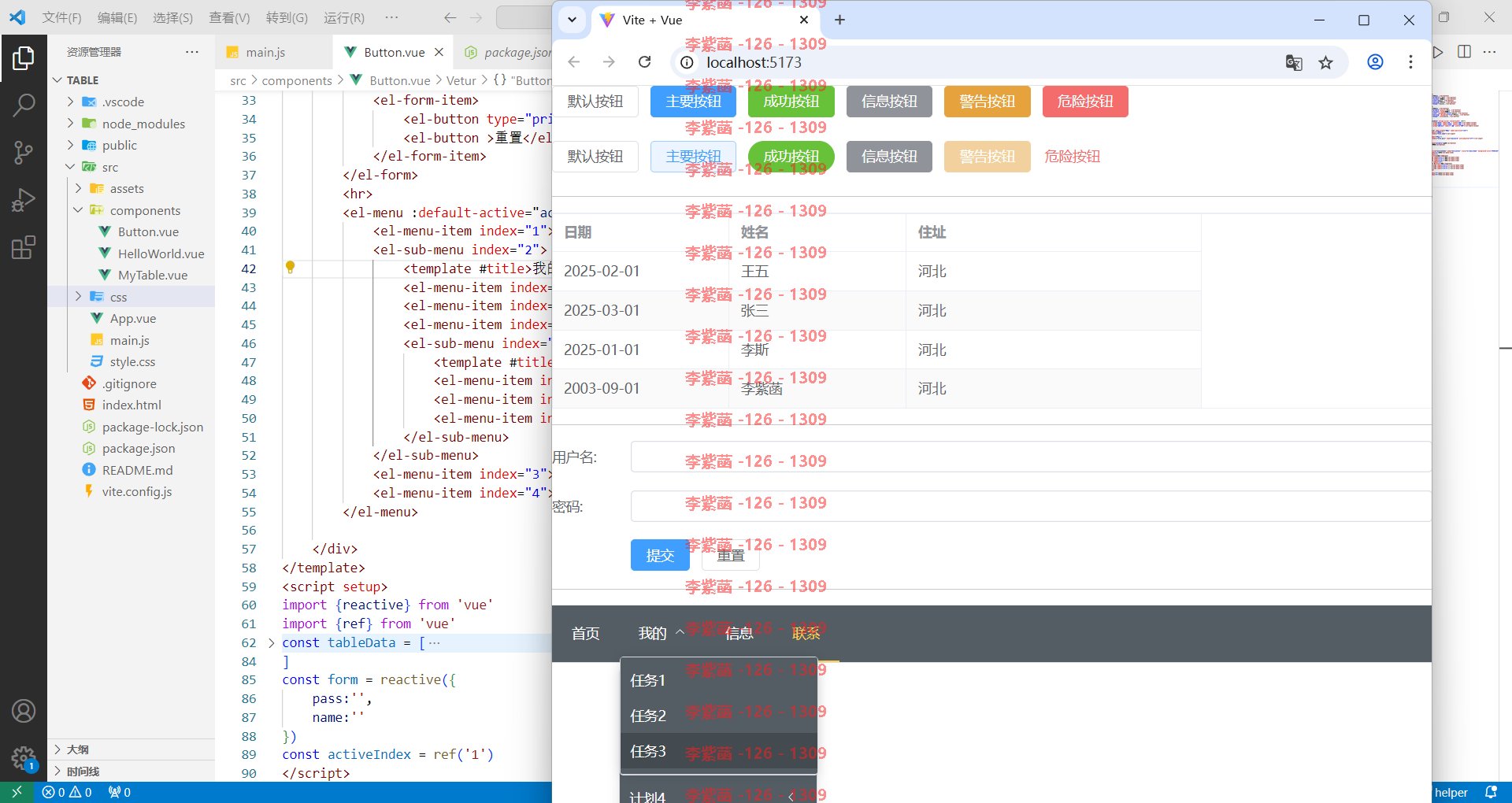Expand the .vscode folder

[x=71, y=102]
